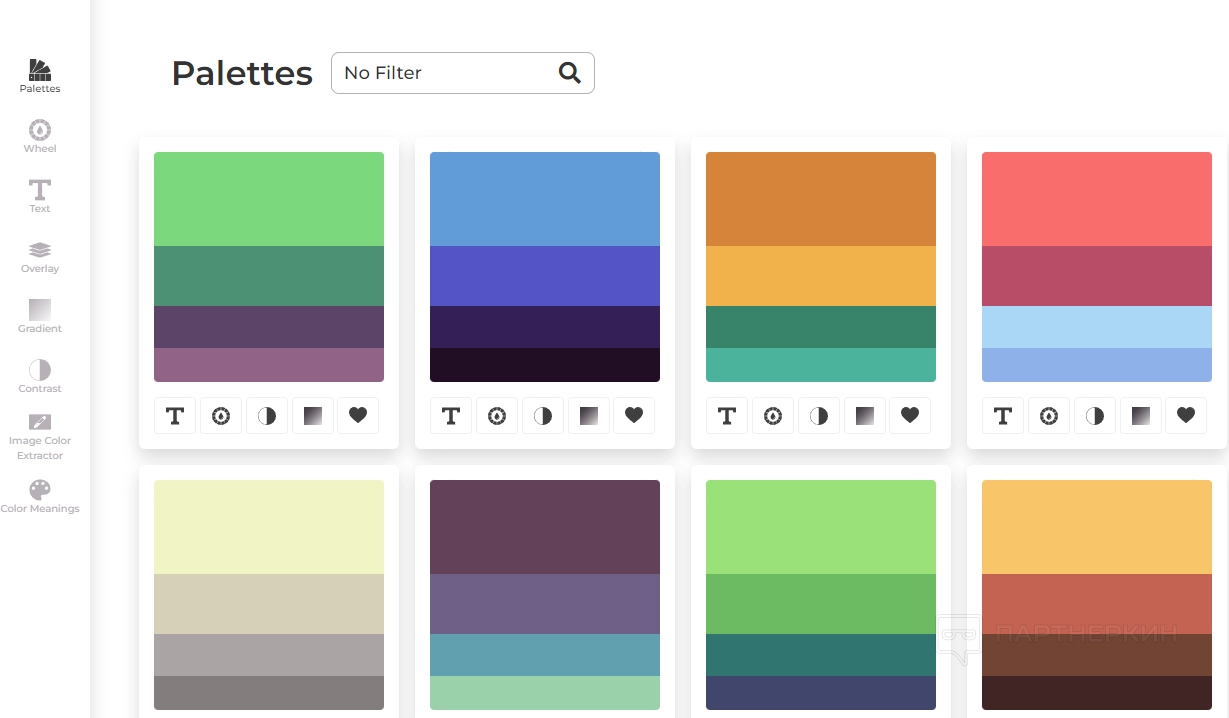The height and width of the screenshot is (718, 1229).
Task: Open the Gradient tool in sidebar
Action: tap(40, 316)
